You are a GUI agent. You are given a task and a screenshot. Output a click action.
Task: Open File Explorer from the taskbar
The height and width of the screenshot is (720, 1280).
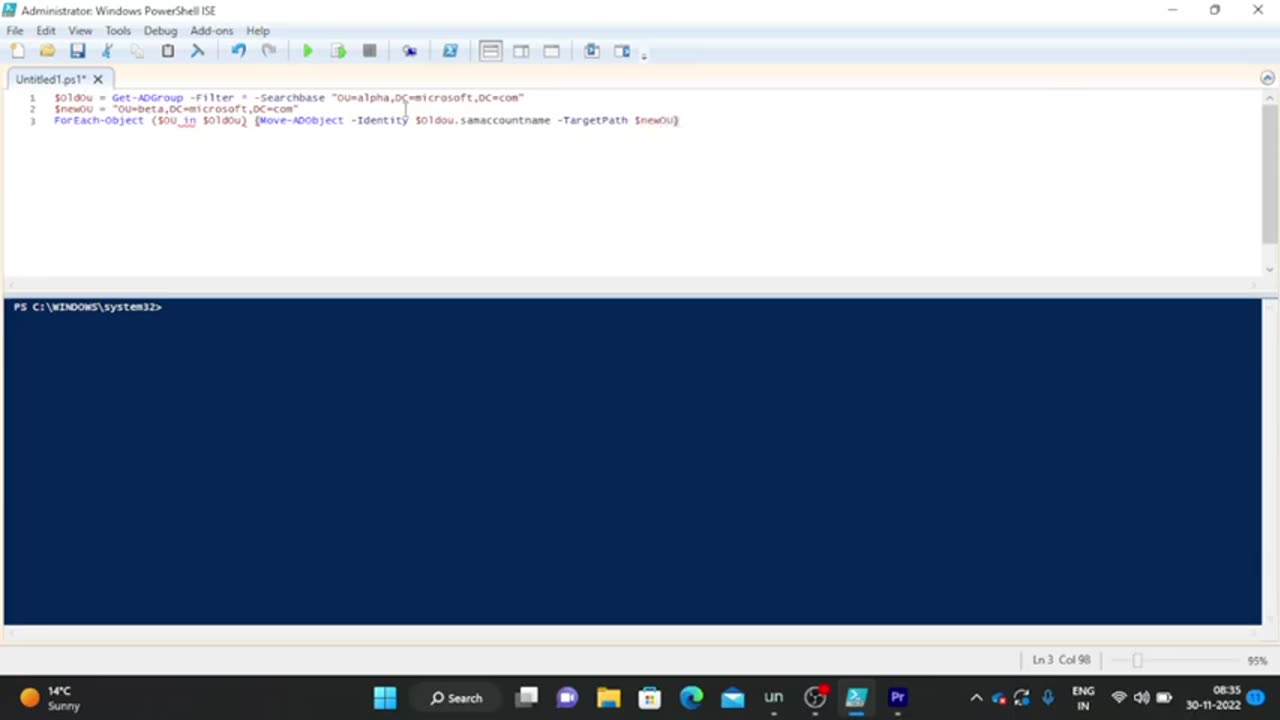608,698
